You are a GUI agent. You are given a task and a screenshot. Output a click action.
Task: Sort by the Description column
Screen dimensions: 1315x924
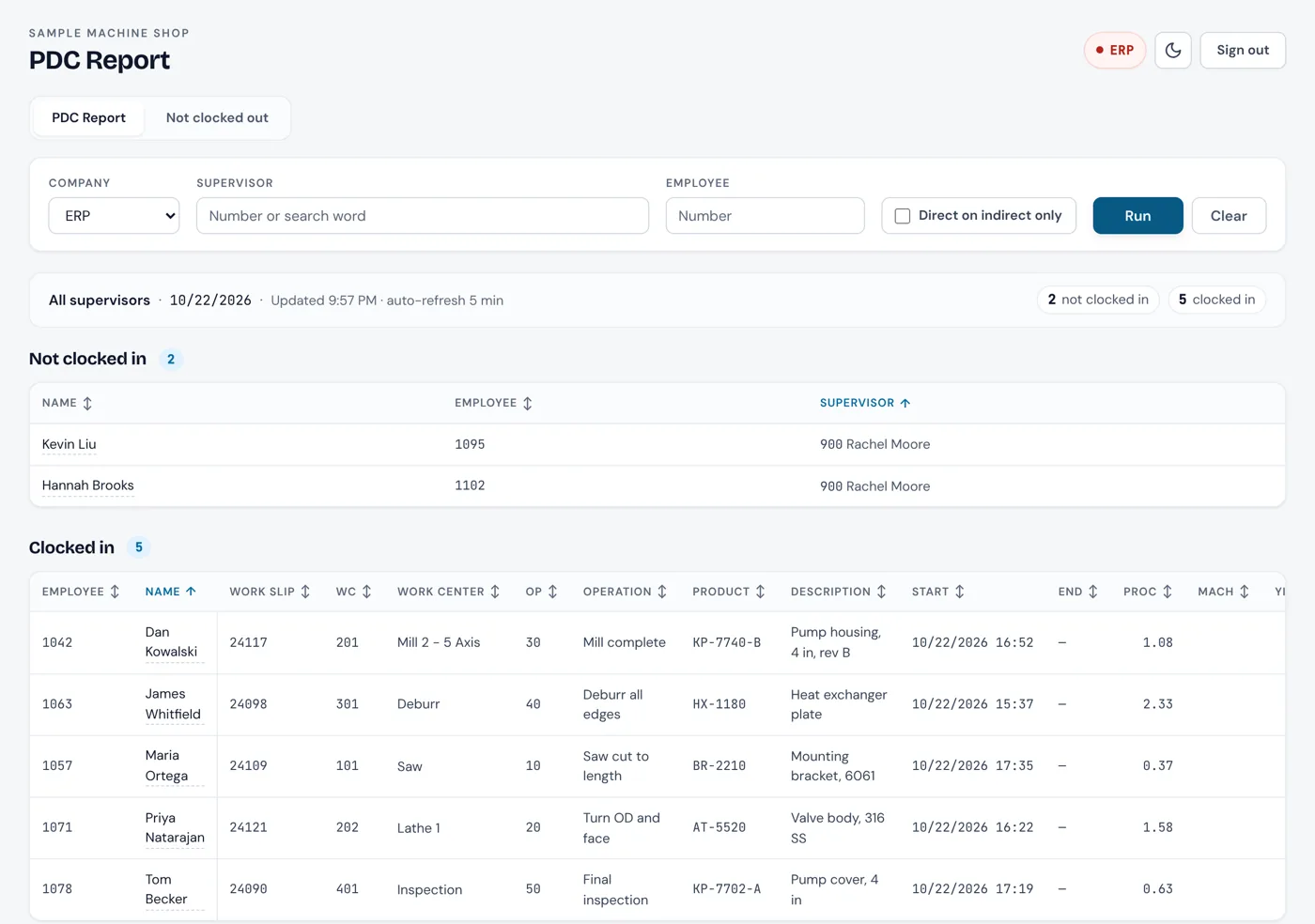pos(839,592)
